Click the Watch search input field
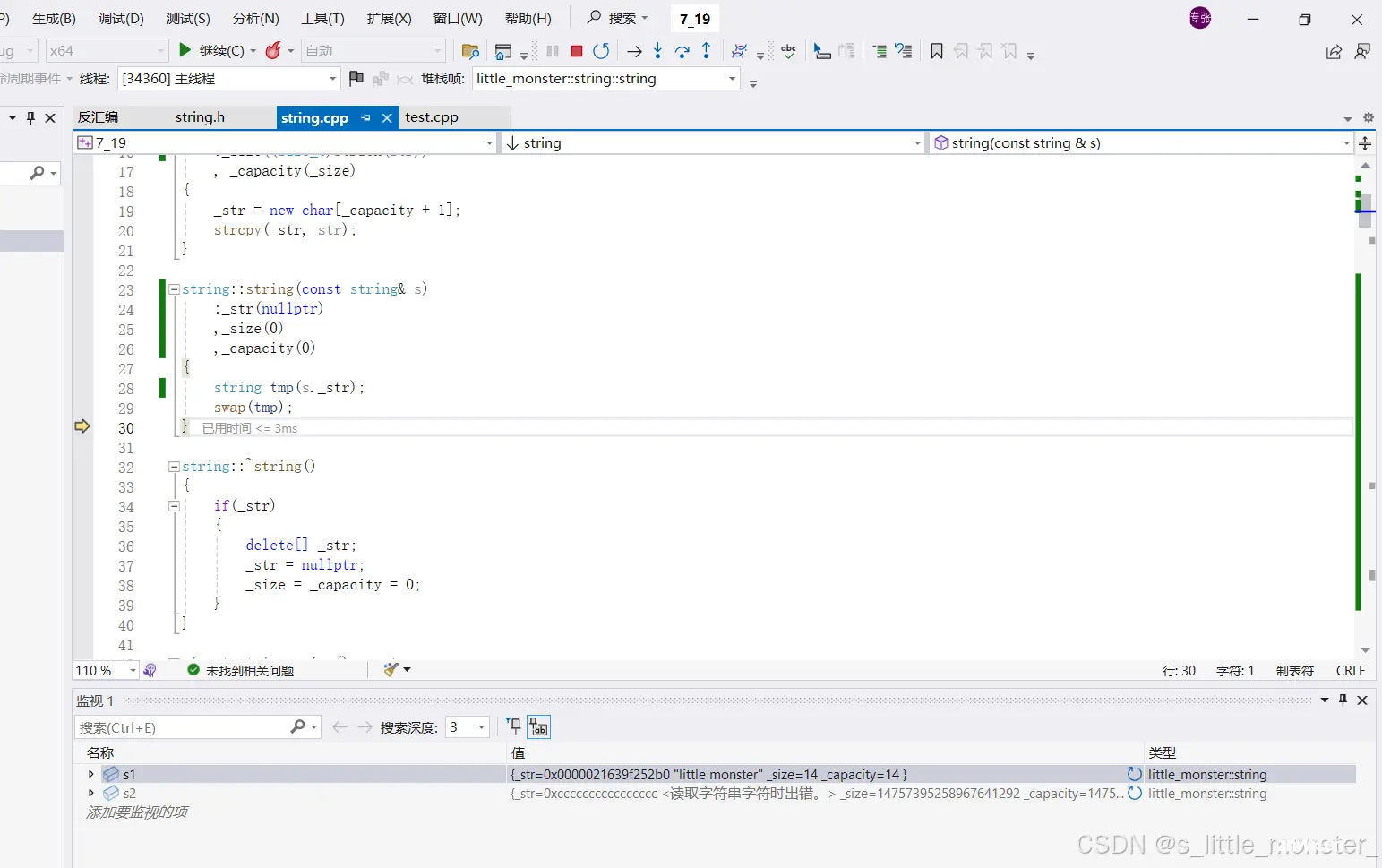 pyautogui.click(x=185, y=727)
